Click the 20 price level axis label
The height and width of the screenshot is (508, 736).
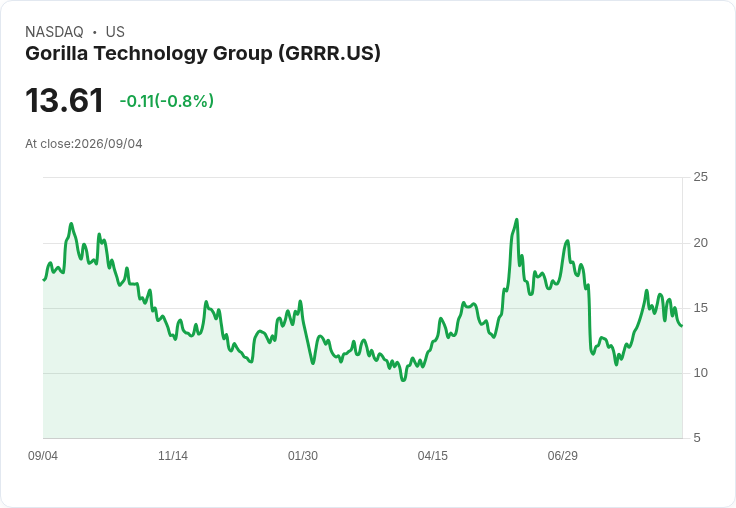point(700,243)
